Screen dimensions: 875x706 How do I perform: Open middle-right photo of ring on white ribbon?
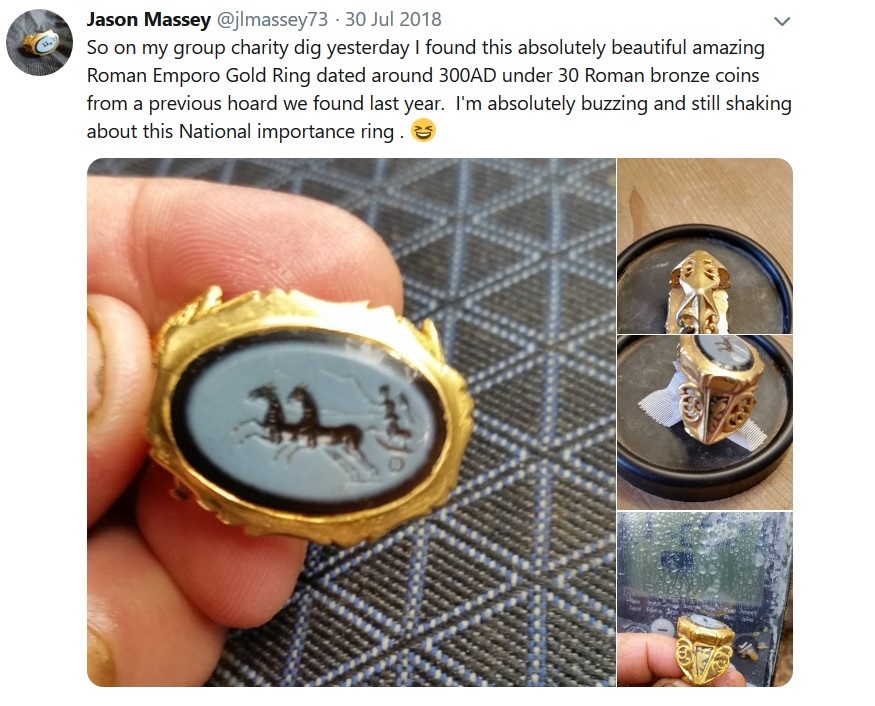click(x=705, y=422)
